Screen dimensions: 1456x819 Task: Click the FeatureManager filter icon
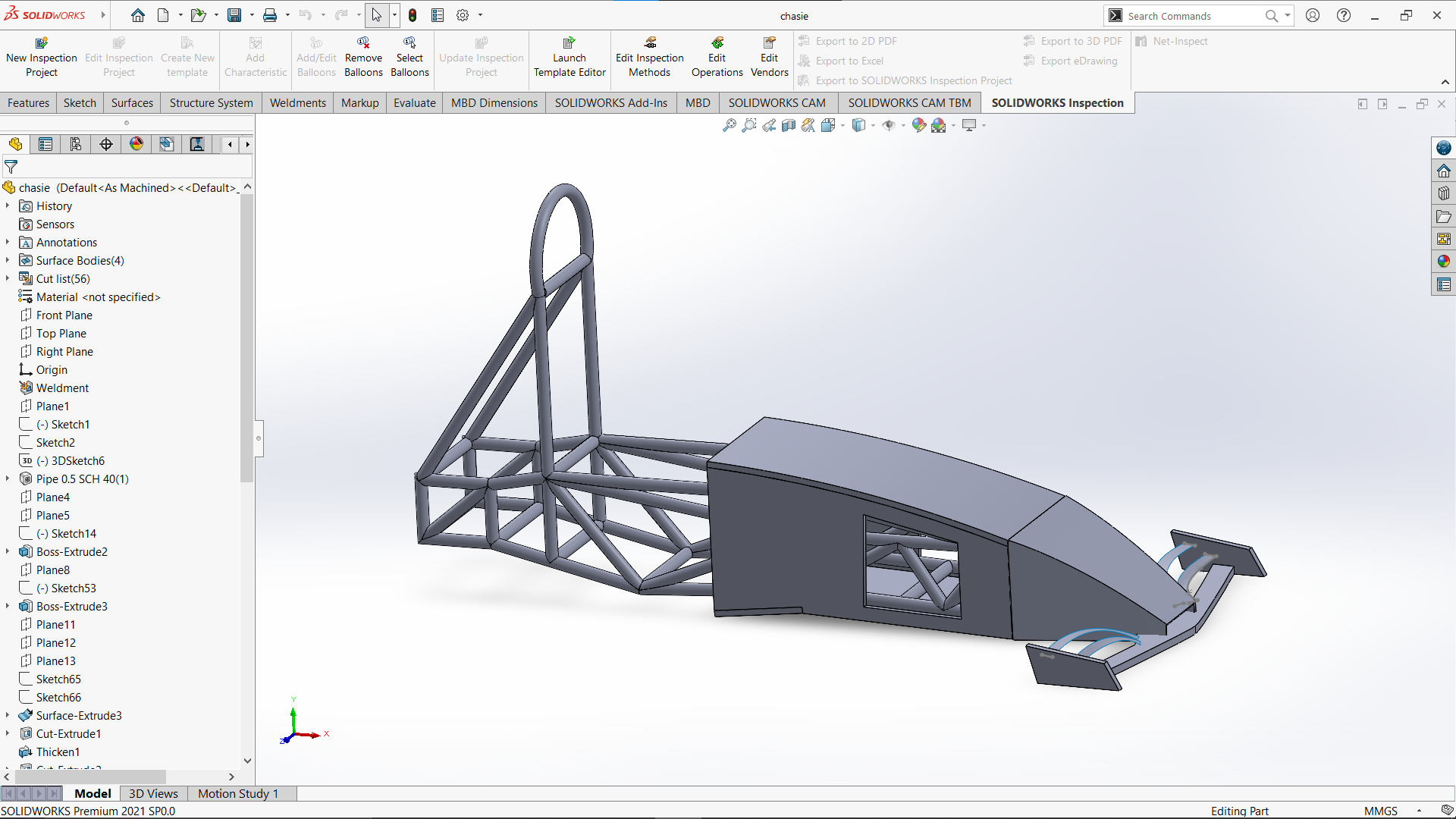click(x=11, y=167)
